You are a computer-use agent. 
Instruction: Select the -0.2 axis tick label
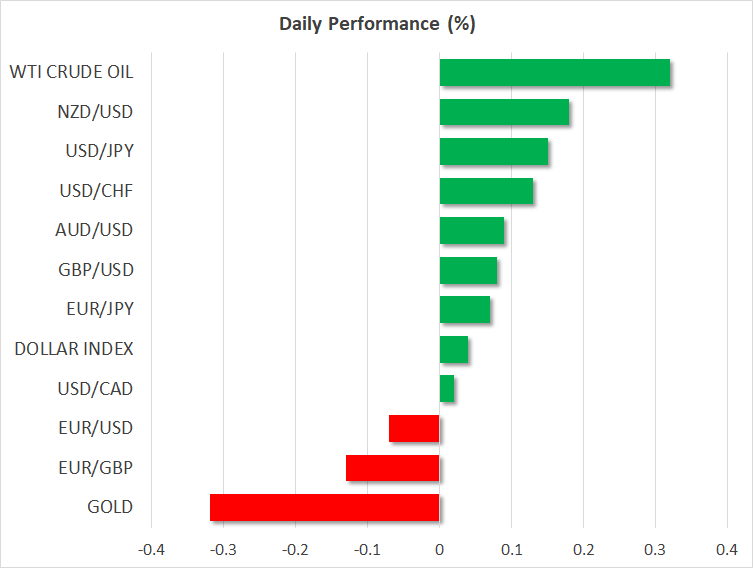pyautogui.click(x=294, y=550)
